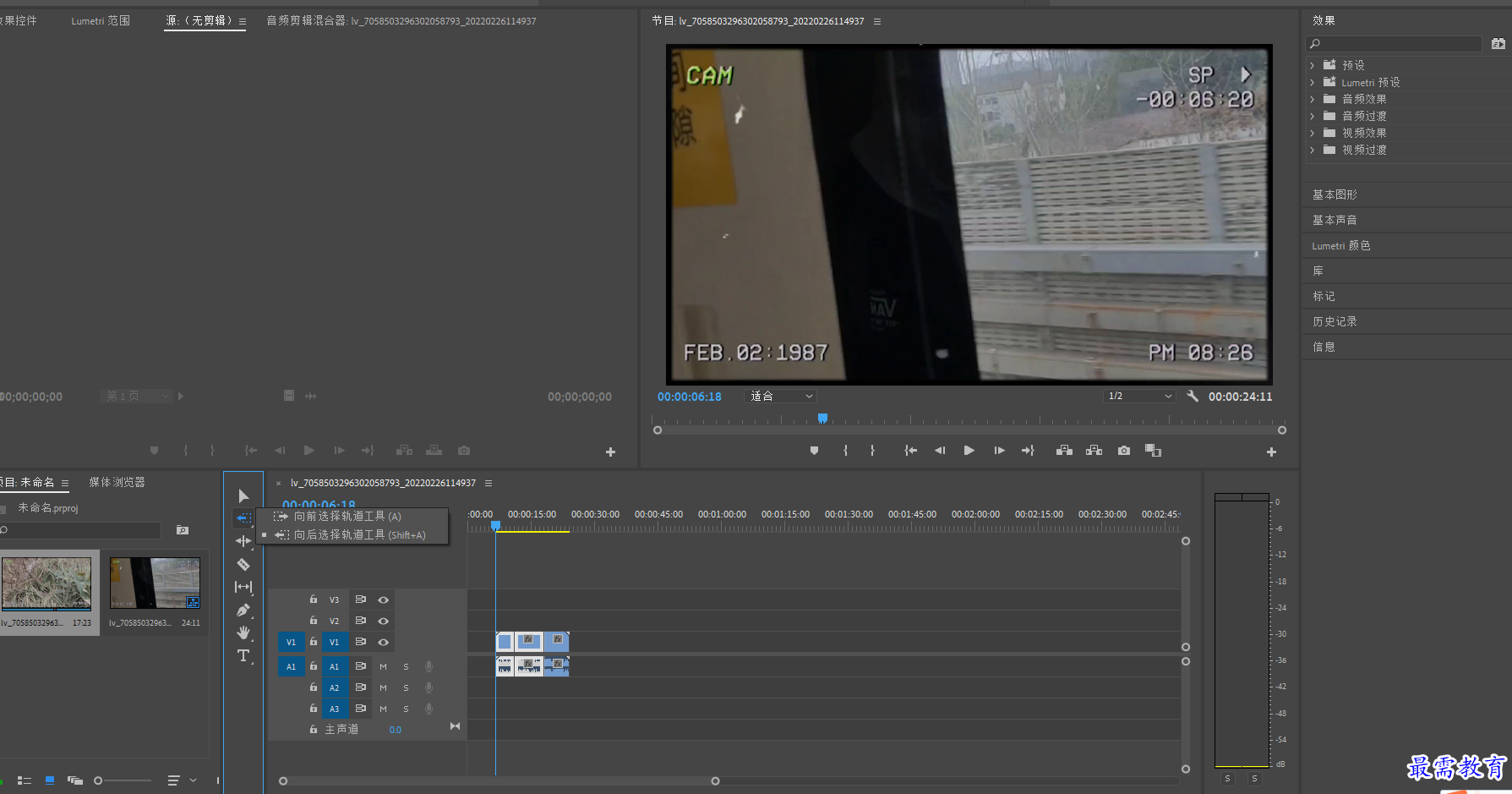Choose 向后选择轨道工具 (Shift+A) from flyout
Screen dimensions: 1512x794
pos(353,534)
